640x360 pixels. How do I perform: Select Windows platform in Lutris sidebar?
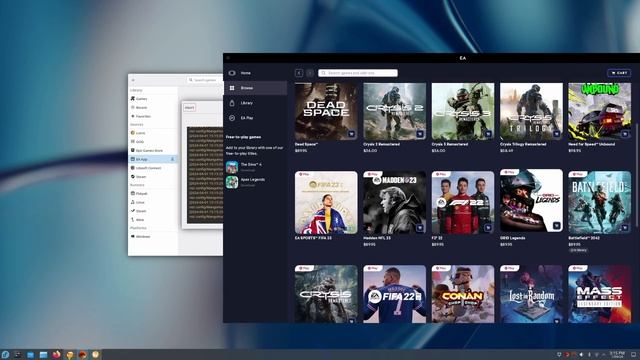click(x=153, y=236)
